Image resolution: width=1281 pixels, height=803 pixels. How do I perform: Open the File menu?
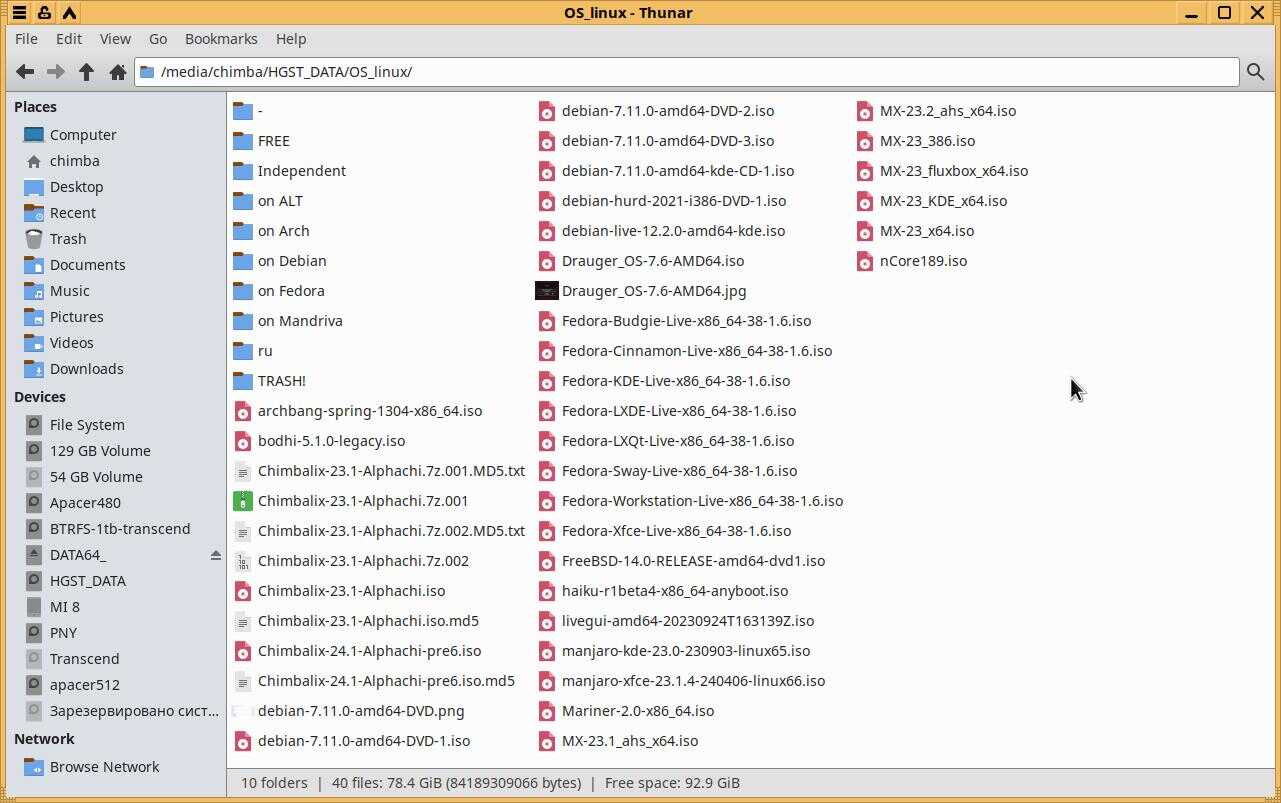[27, 39]
